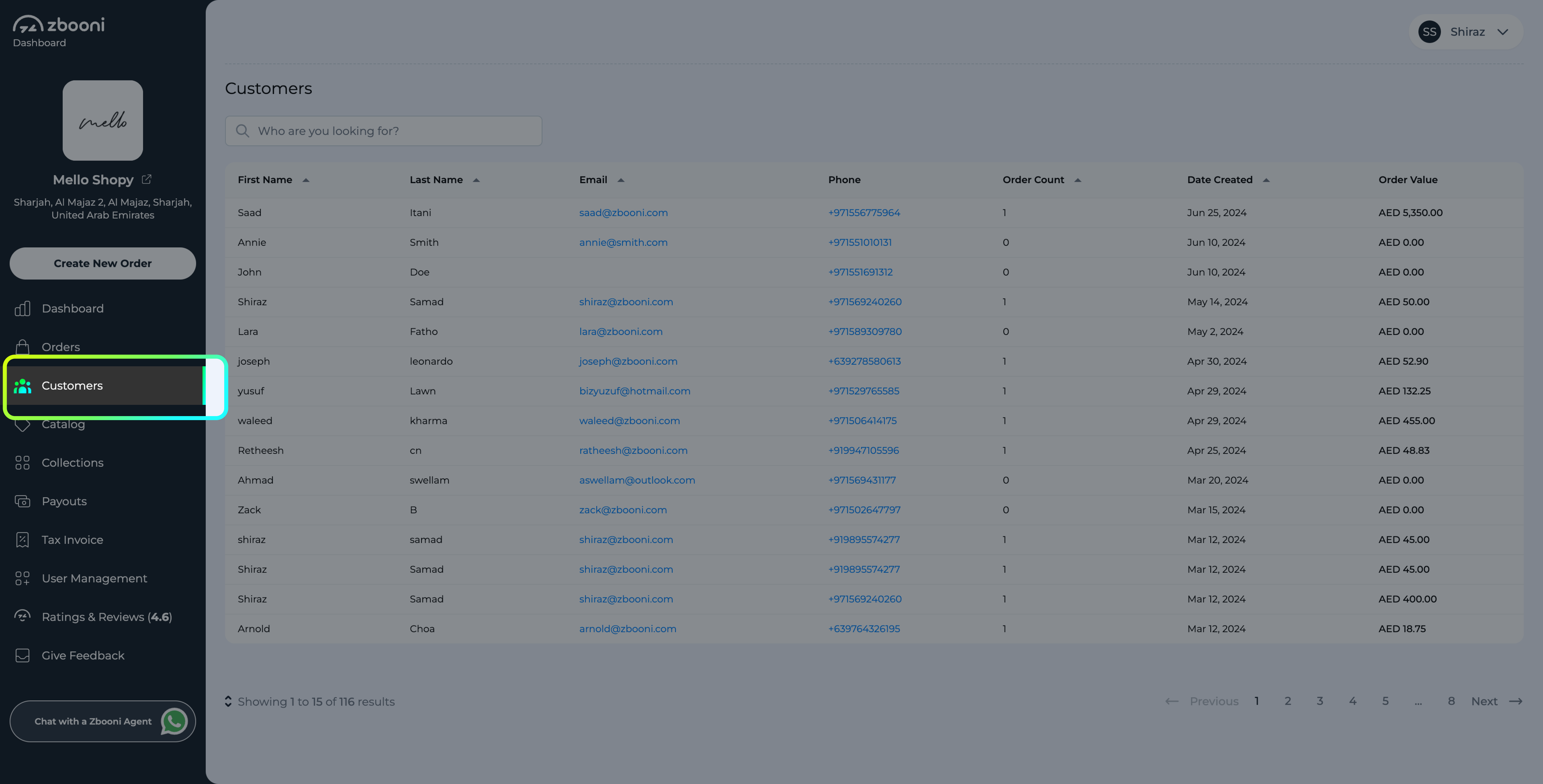The width and height of the screenshot is (1543, 784).
Task: Click phone number +971506414175
Action: point(862,421)
